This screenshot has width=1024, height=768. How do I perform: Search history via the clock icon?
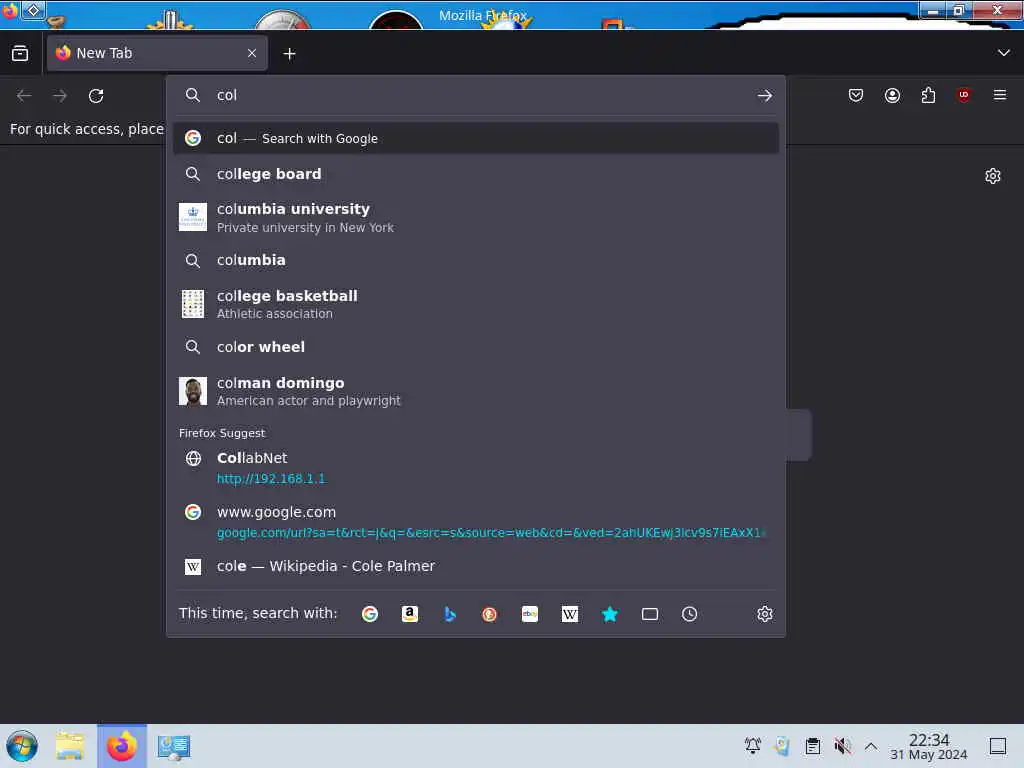click(689, 614)
